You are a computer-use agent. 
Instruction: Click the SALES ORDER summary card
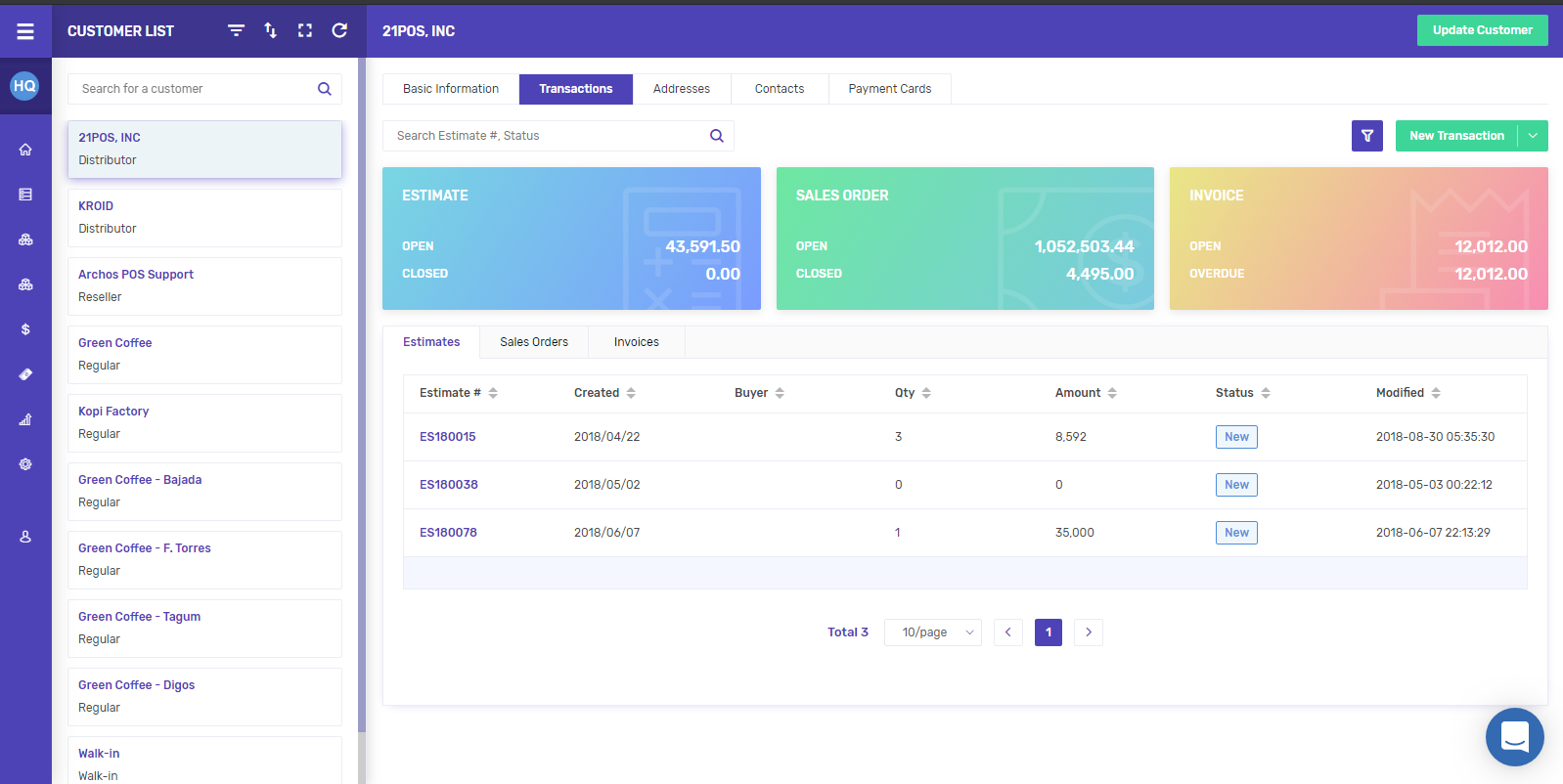pos(965,239)
